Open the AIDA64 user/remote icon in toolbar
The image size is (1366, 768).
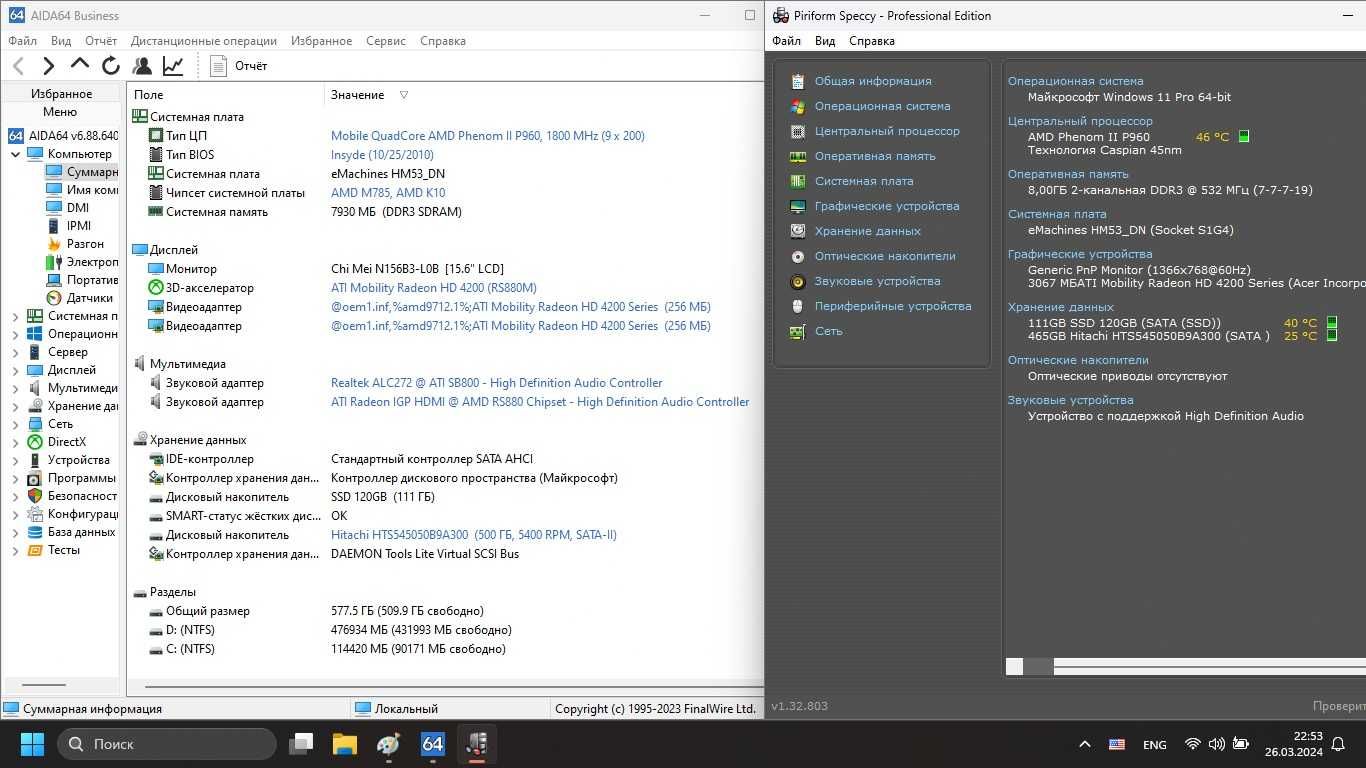[142, 66]
